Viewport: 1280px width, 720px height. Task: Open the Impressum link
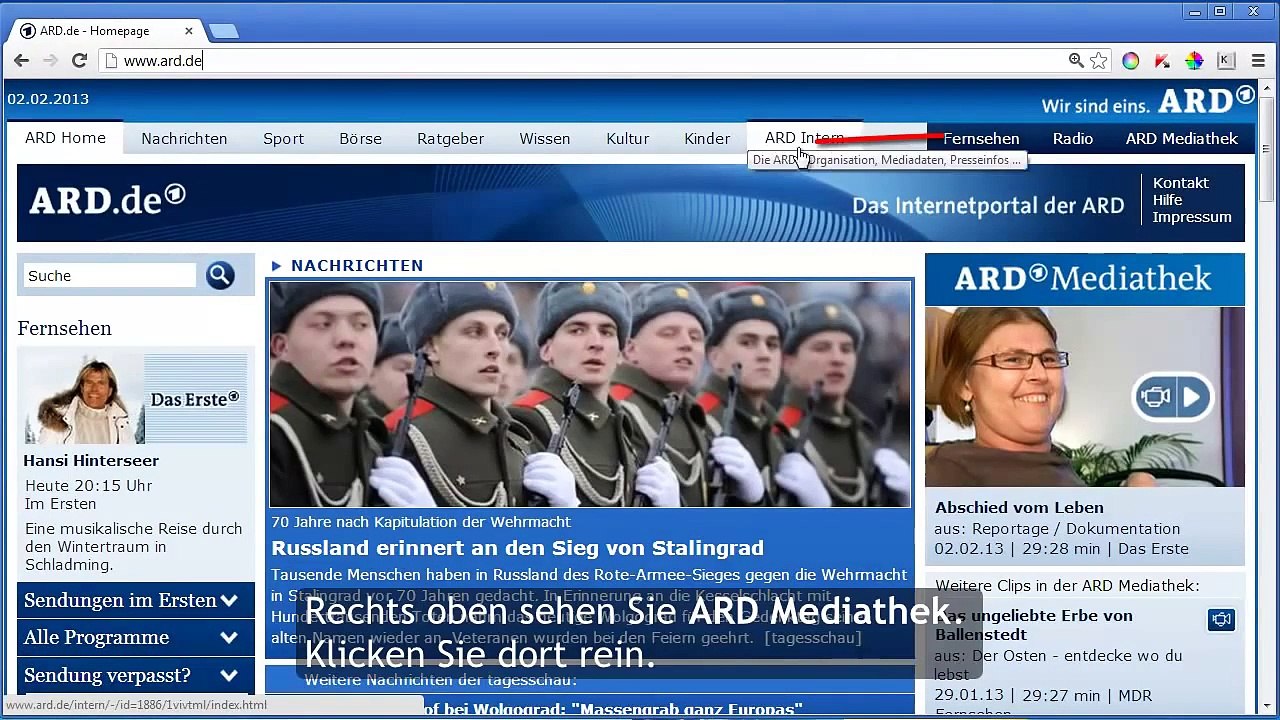pos(1192,217)
